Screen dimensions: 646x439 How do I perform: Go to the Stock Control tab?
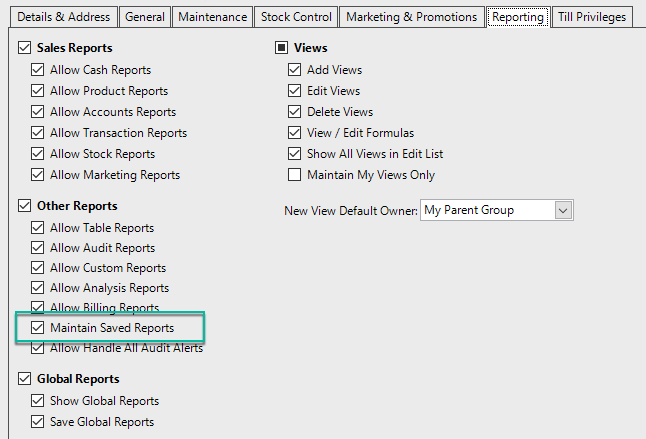pos(296,17)
